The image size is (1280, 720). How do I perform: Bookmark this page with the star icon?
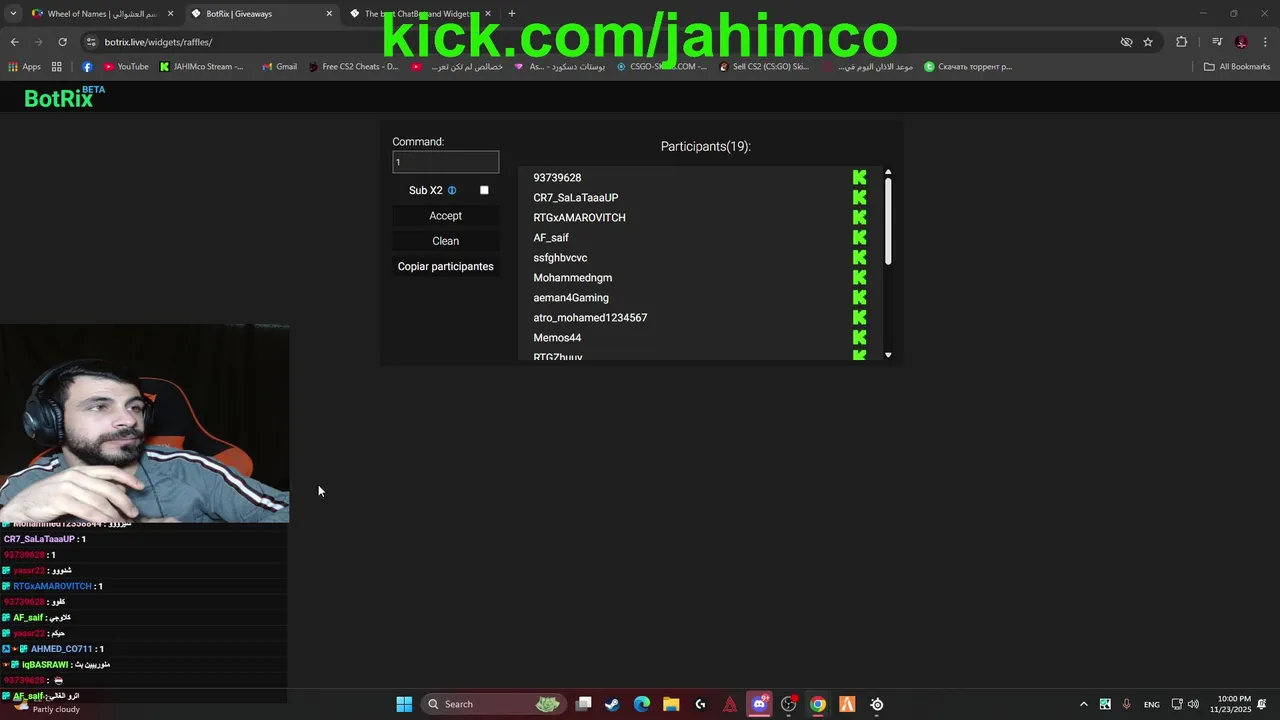(1148, 42)
